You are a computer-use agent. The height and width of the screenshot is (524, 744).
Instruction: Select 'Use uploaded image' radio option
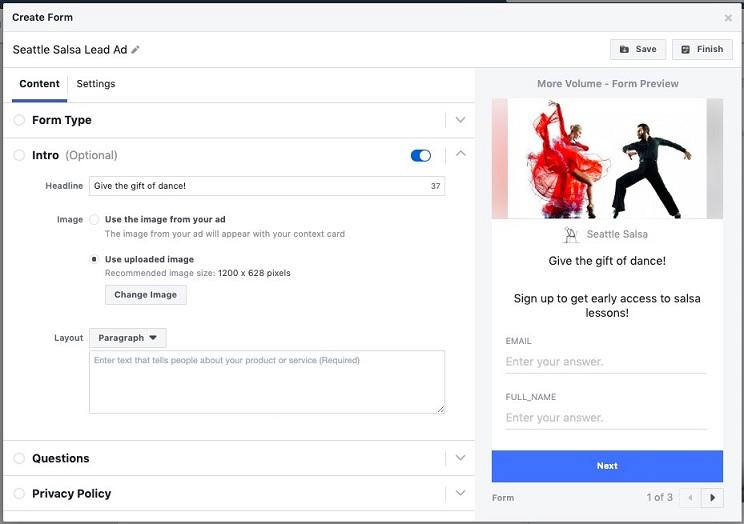94,259
